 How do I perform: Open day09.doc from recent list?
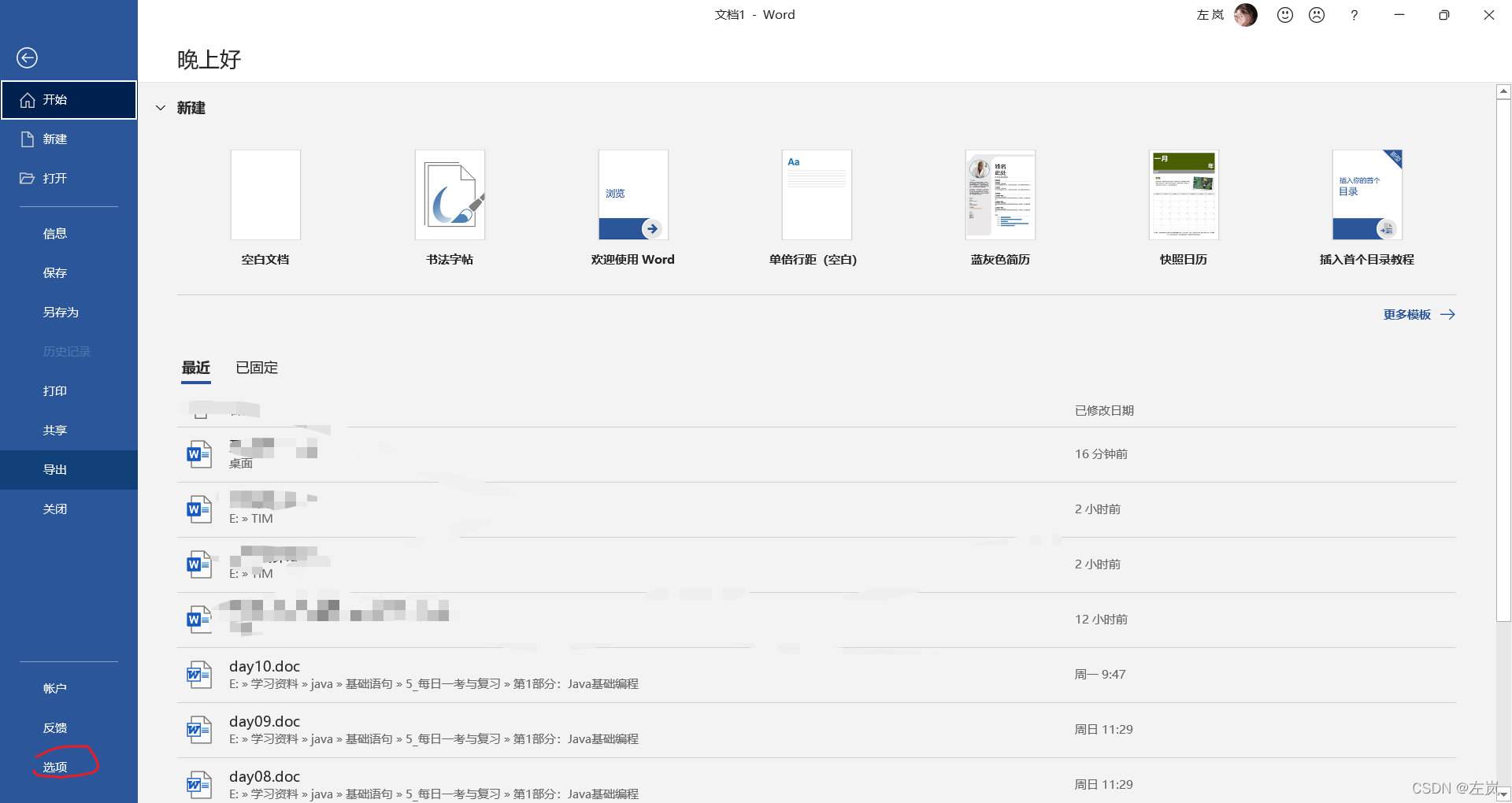point(816,730)
